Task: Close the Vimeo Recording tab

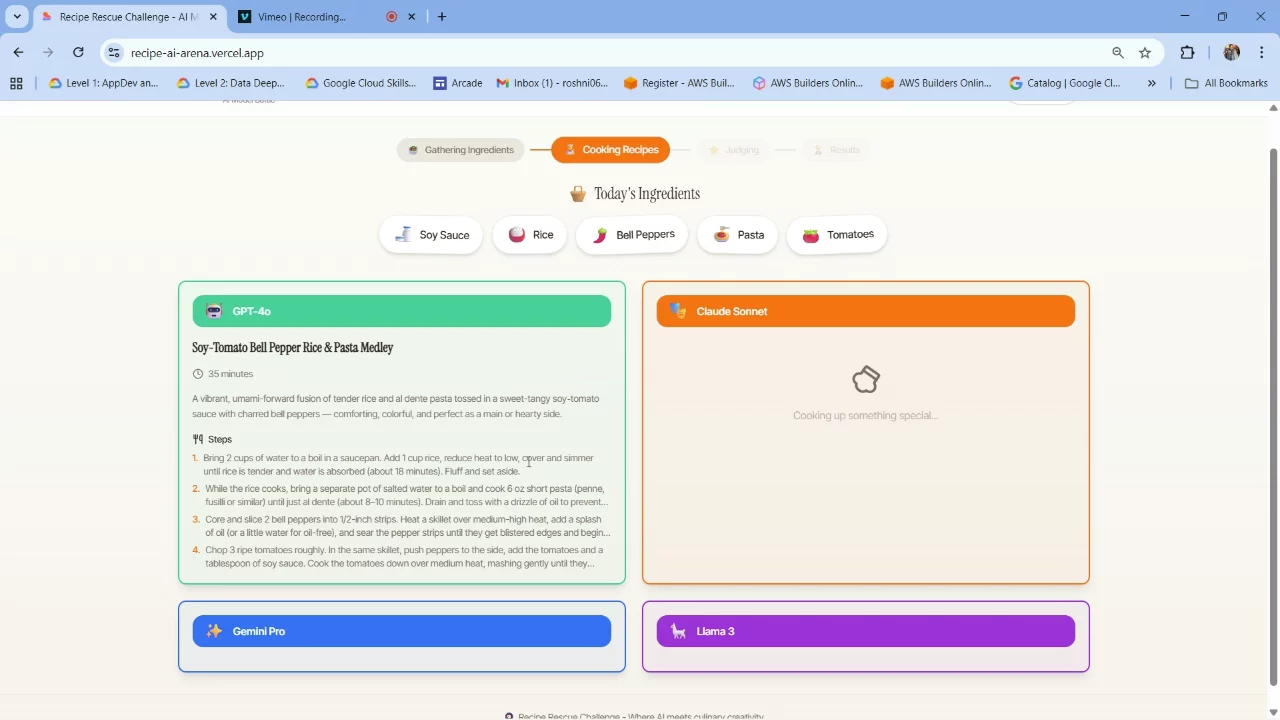Action: point(411,17)
